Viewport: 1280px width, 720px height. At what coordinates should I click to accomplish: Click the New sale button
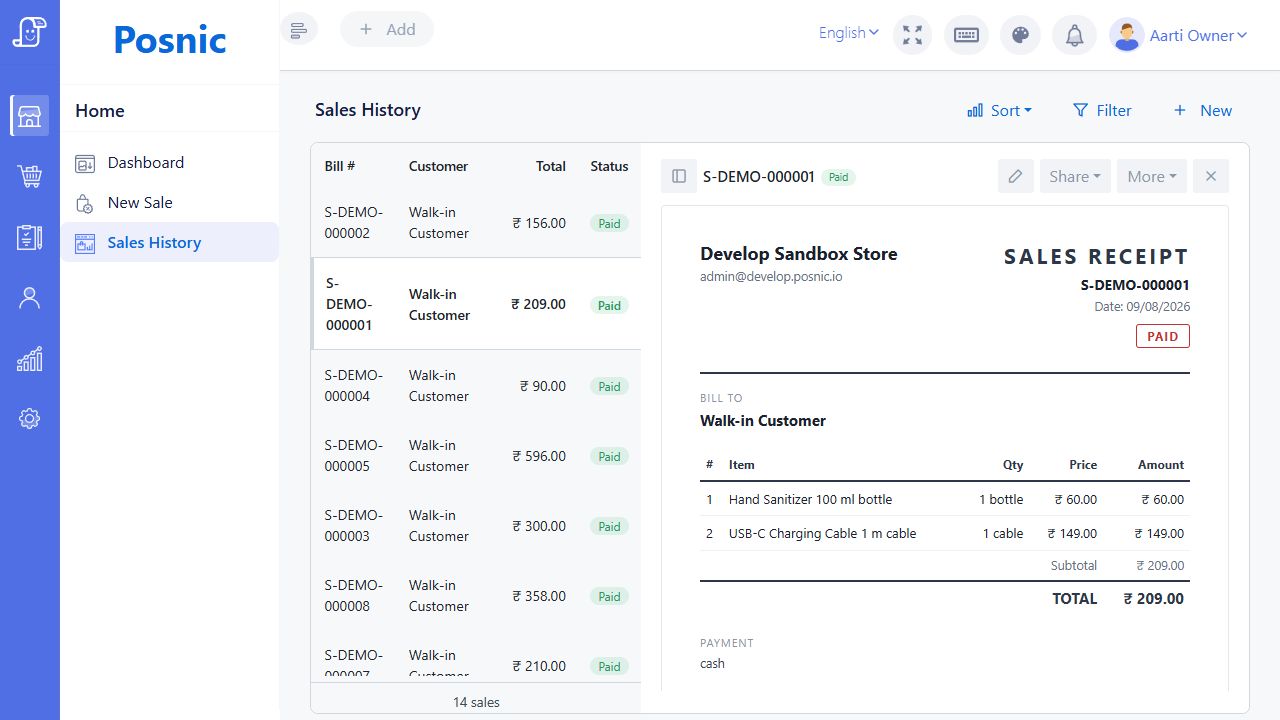pos(1202,111)
